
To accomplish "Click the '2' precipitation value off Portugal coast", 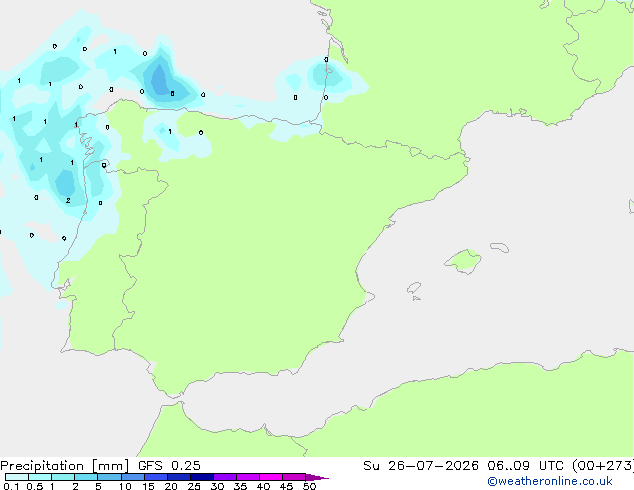I will (x=68, y=201).
